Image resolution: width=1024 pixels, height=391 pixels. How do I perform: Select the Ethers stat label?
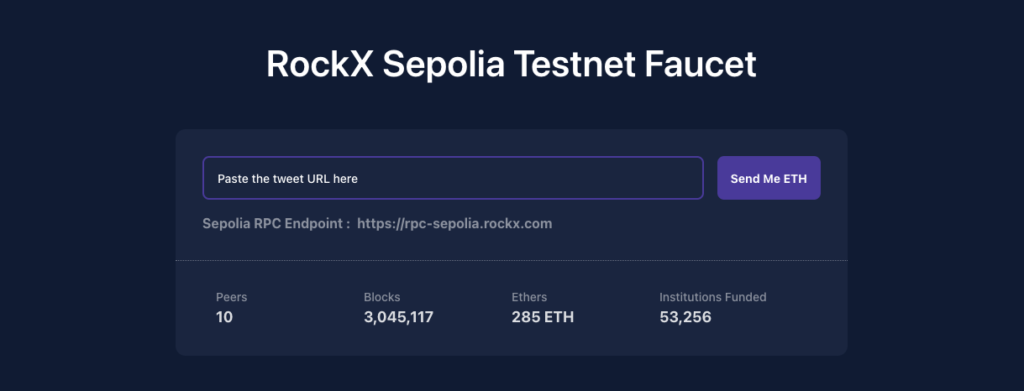click(529, 297)
